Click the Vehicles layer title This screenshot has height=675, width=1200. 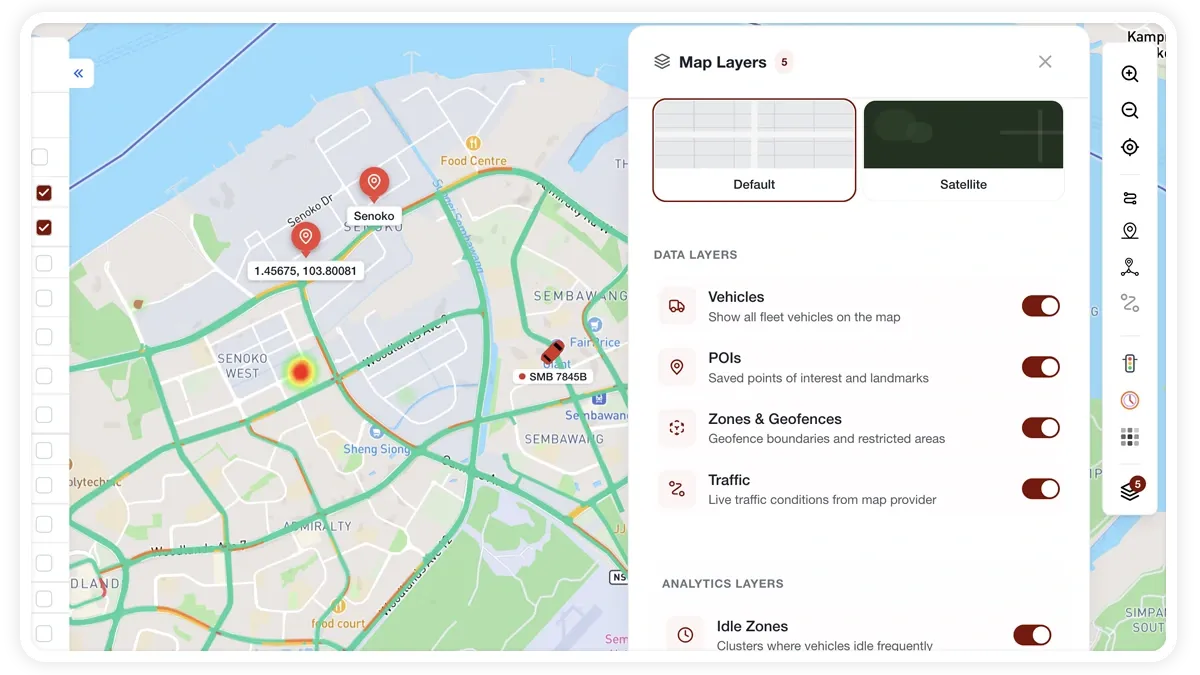[736, 297]
